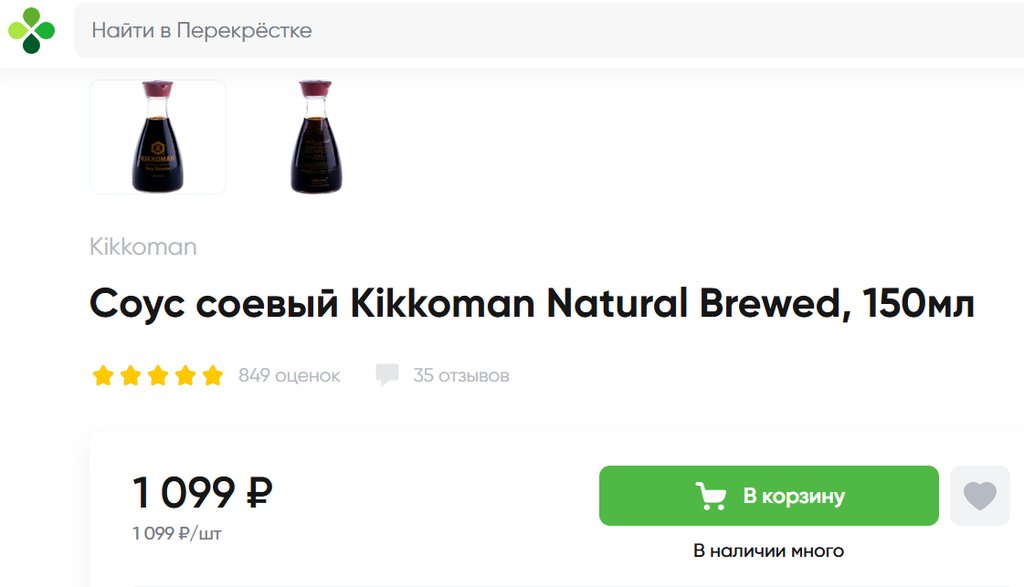Click the fourth rating star

[x=185, y=376]
